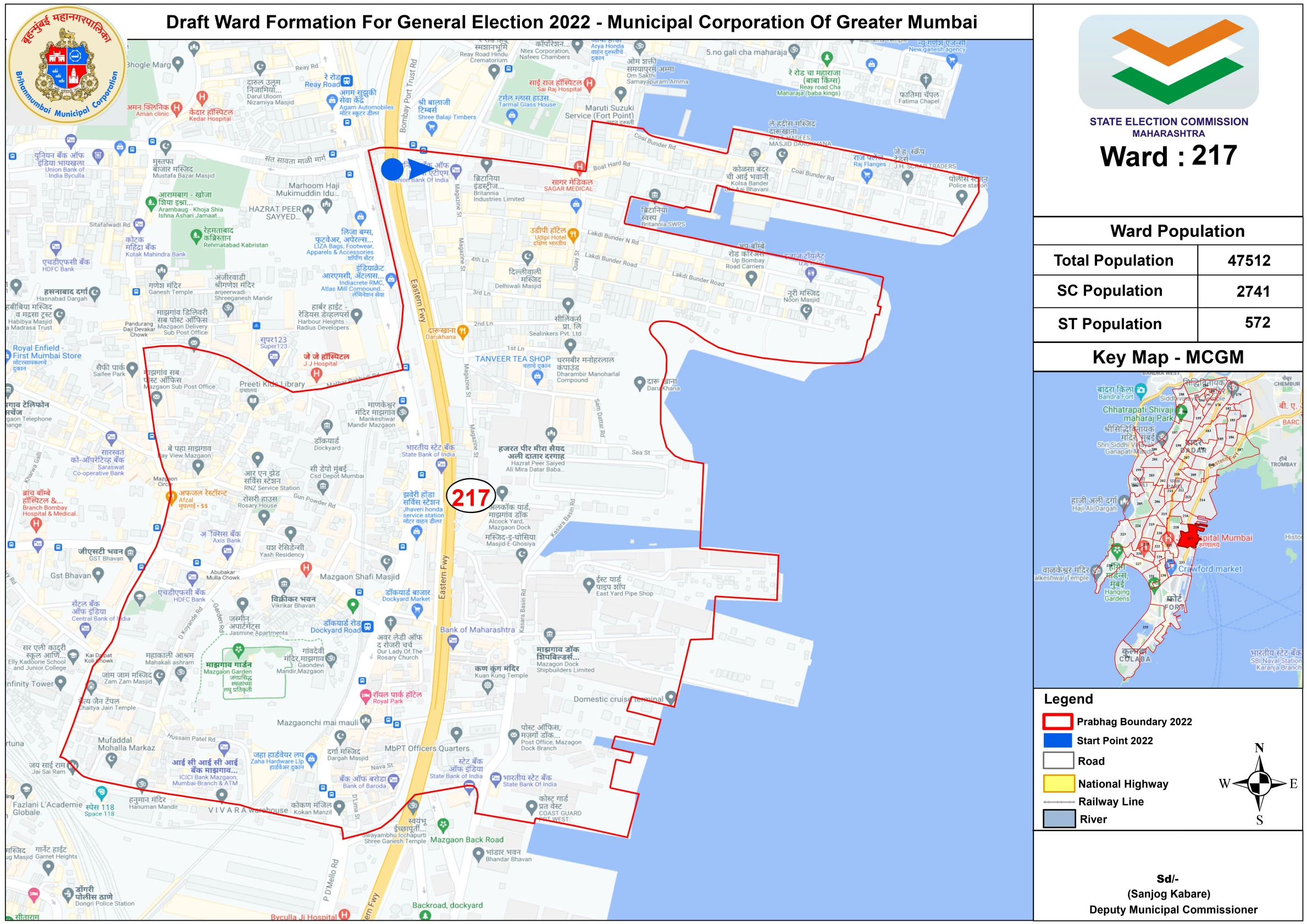The height and width of the screenshot is (924, 1307).
Task: Click the BMC municipal corporation emblem
Action: [67, 64]
